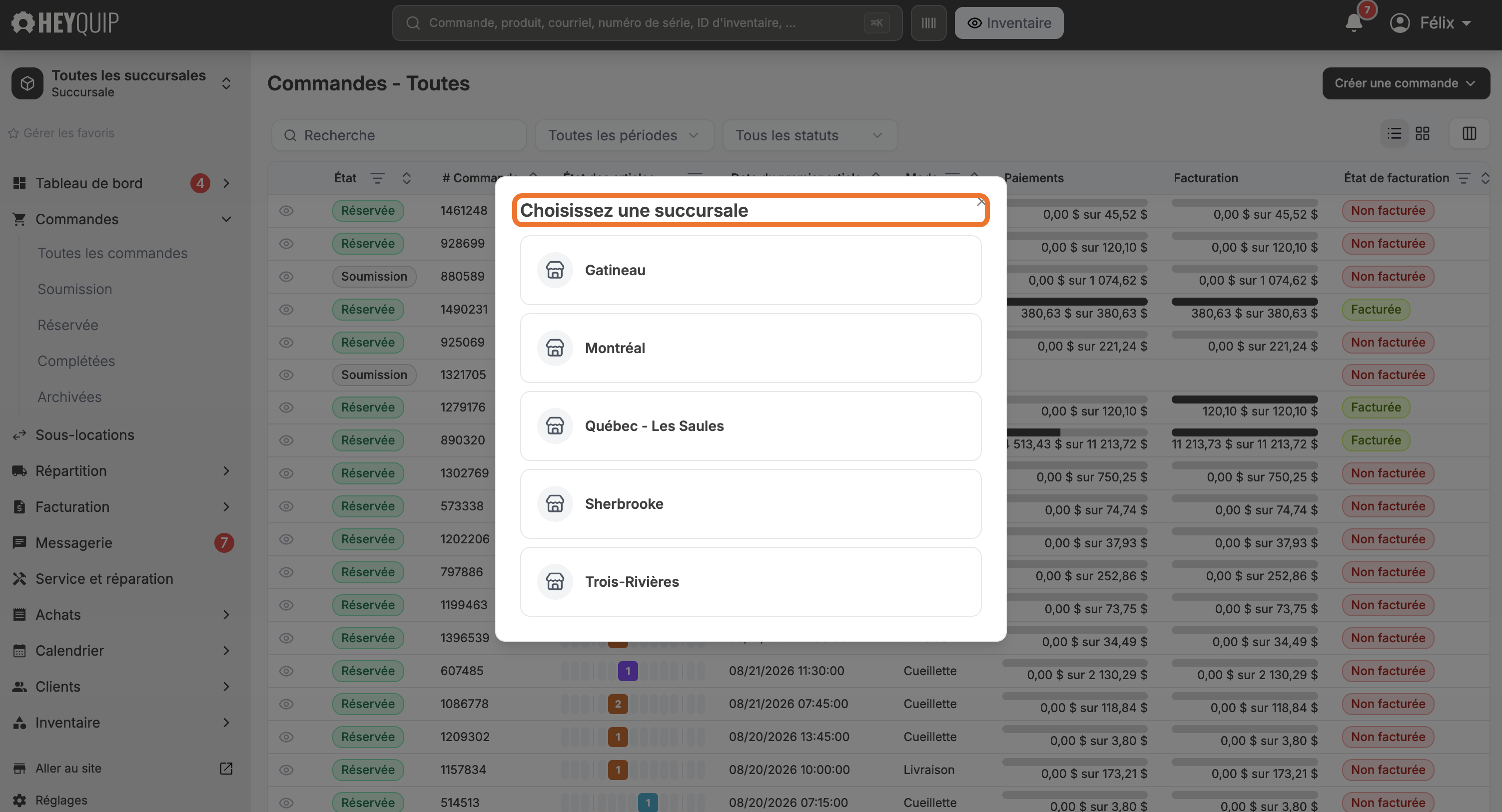Choose the Trois-Rivières branch
This screenshot has height=812, width=1502.
[751, 582]
